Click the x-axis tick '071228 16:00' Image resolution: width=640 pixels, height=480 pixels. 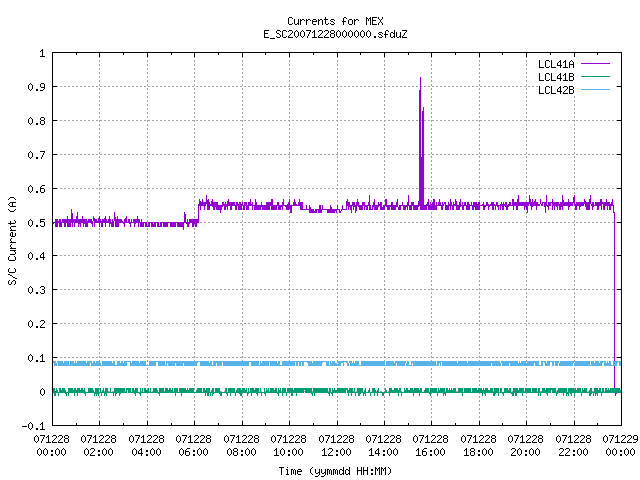pos(431,445)
